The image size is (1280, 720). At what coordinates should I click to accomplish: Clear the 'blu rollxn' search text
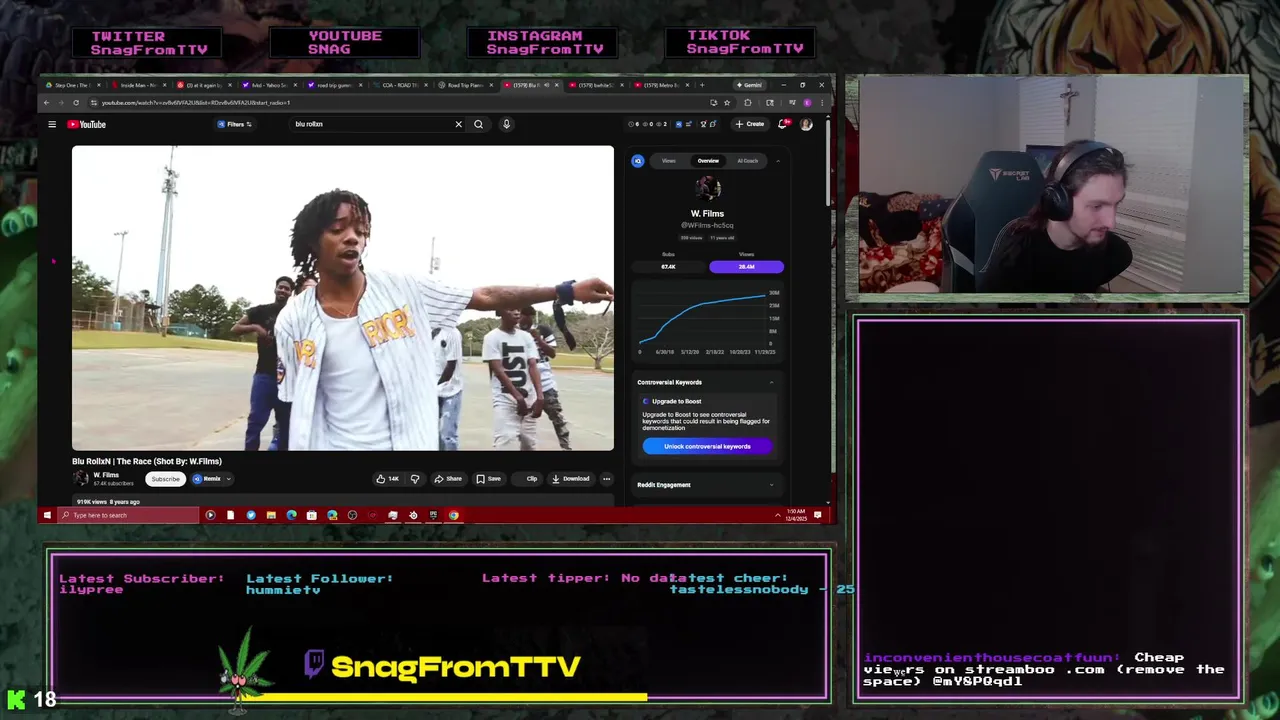click(x=459, y=124)
